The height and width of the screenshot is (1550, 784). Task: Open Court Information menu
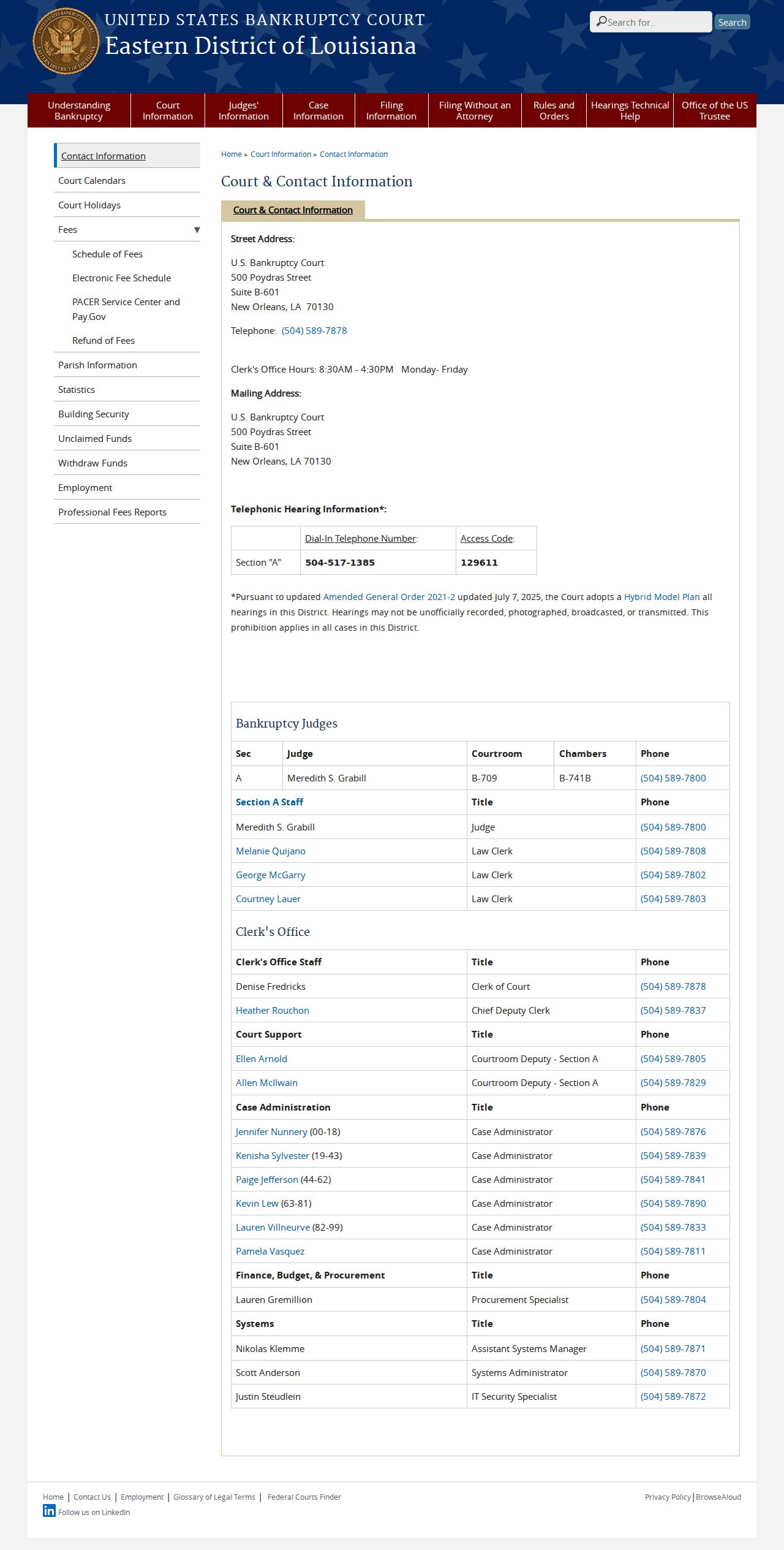(x=168, y=110)
